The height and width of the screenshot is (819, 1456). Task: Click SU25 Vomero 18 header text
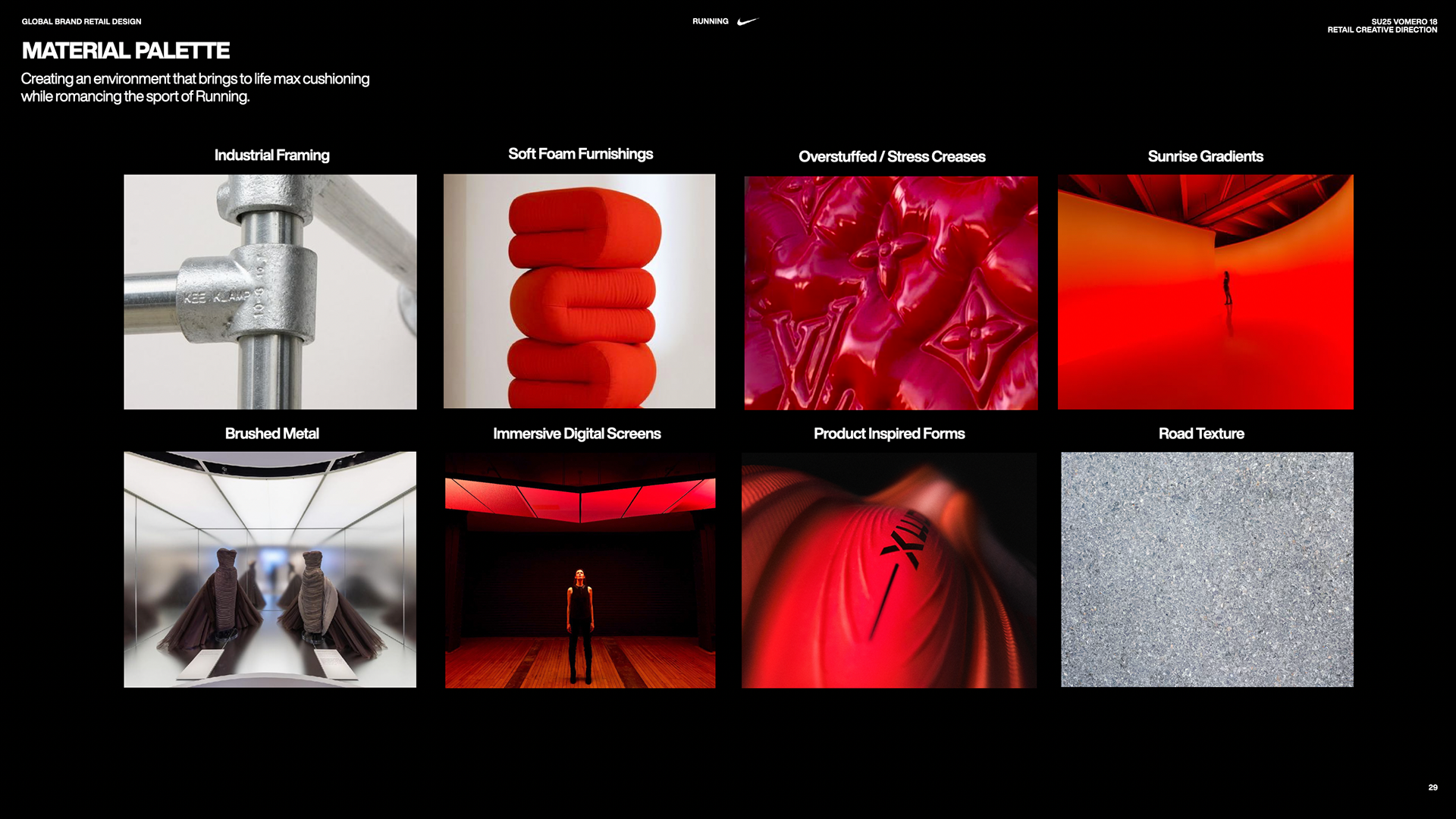1404,21
